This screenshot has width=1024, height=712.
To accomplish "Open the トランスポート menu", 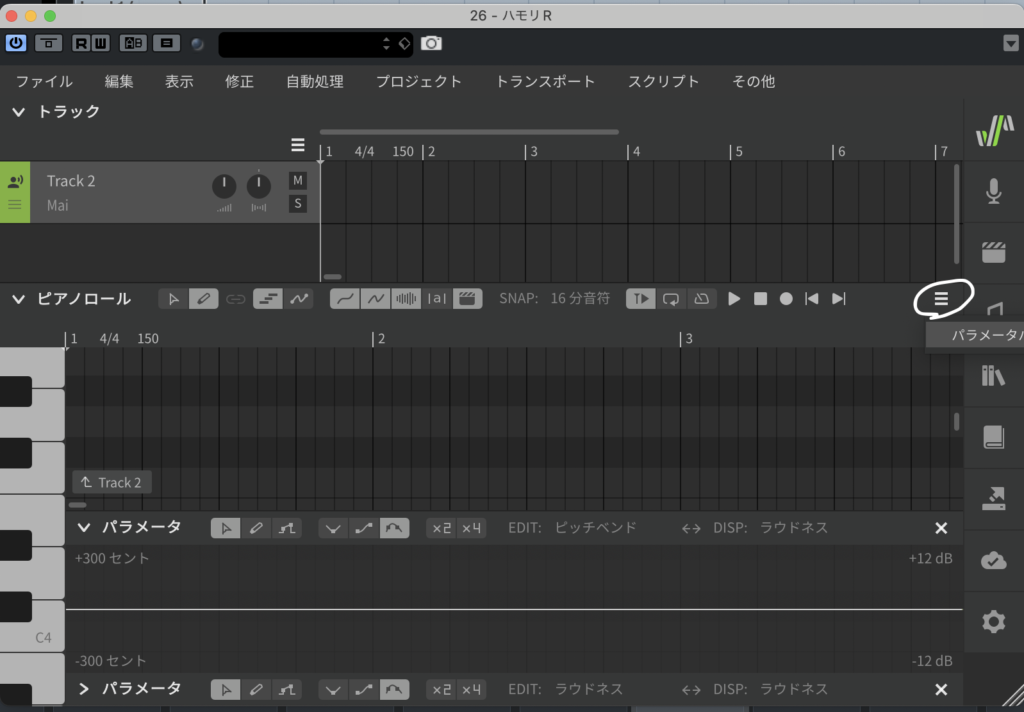I will [x=545, y=82].
